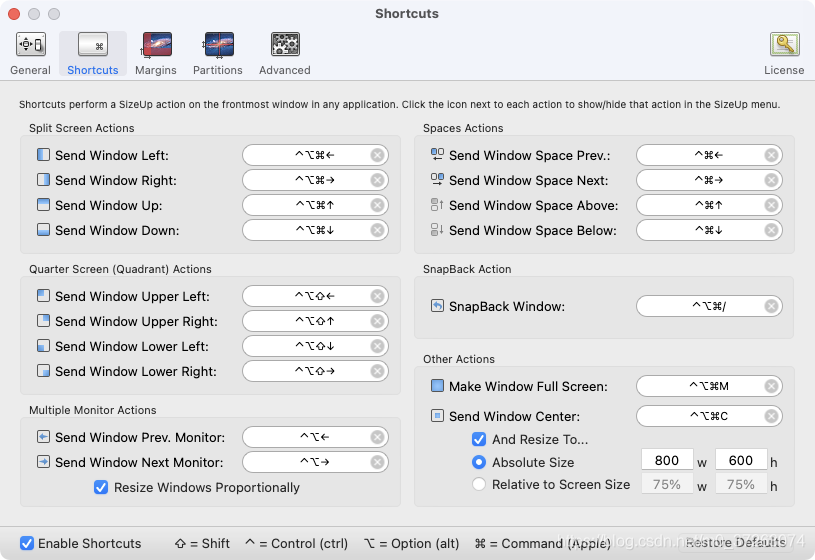The height and width of the screenshot is (560, 815).
Task: Toggle menu icon for Send Window Prev. Monitor
Action: [x=43, y=437]
